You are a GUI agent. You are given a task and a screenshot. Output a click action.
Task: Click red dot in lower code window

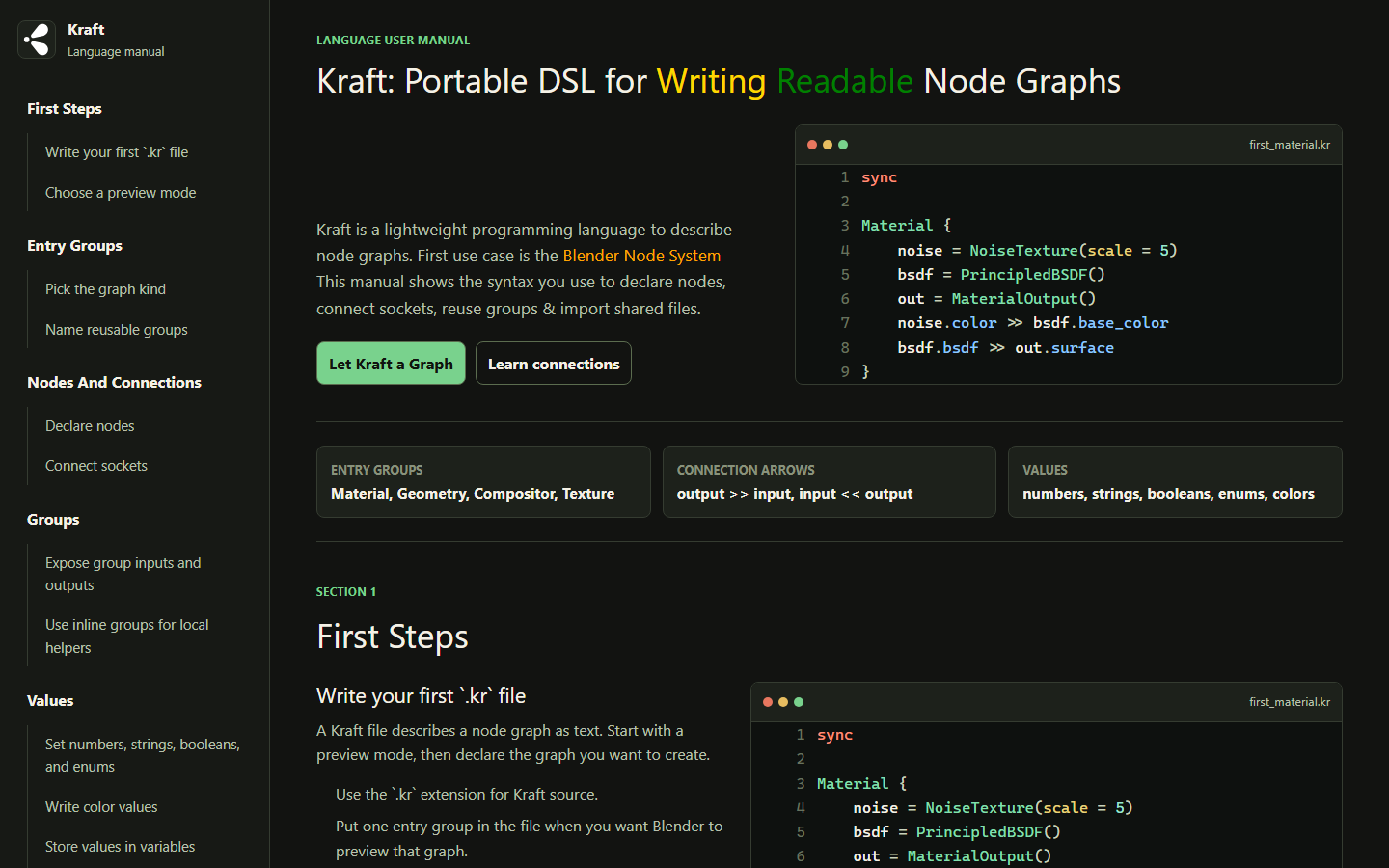tap(768, 702)
